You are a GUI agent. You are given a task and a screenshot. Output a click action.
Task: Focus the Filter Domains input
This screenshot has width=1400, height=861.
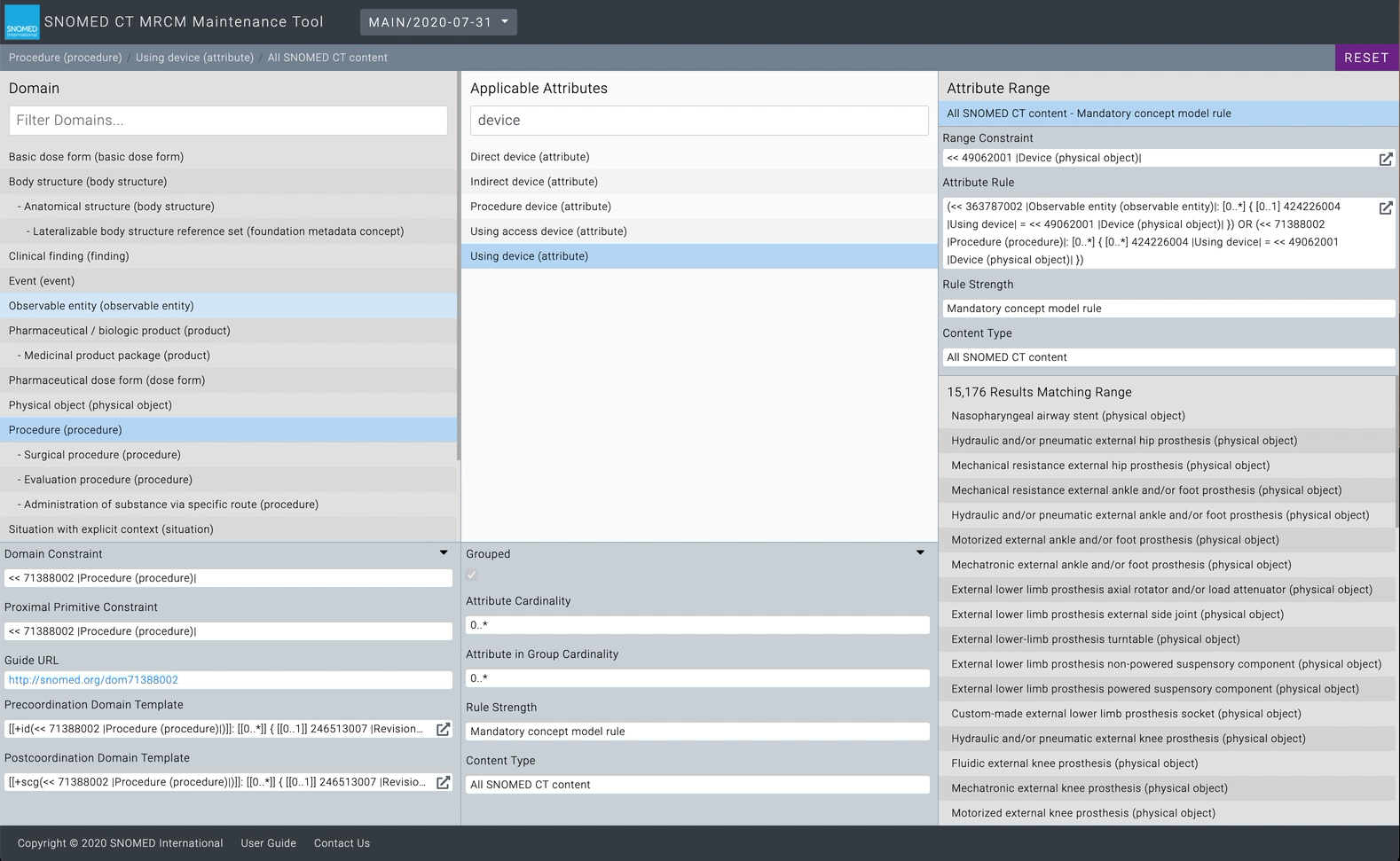[228, 121]
